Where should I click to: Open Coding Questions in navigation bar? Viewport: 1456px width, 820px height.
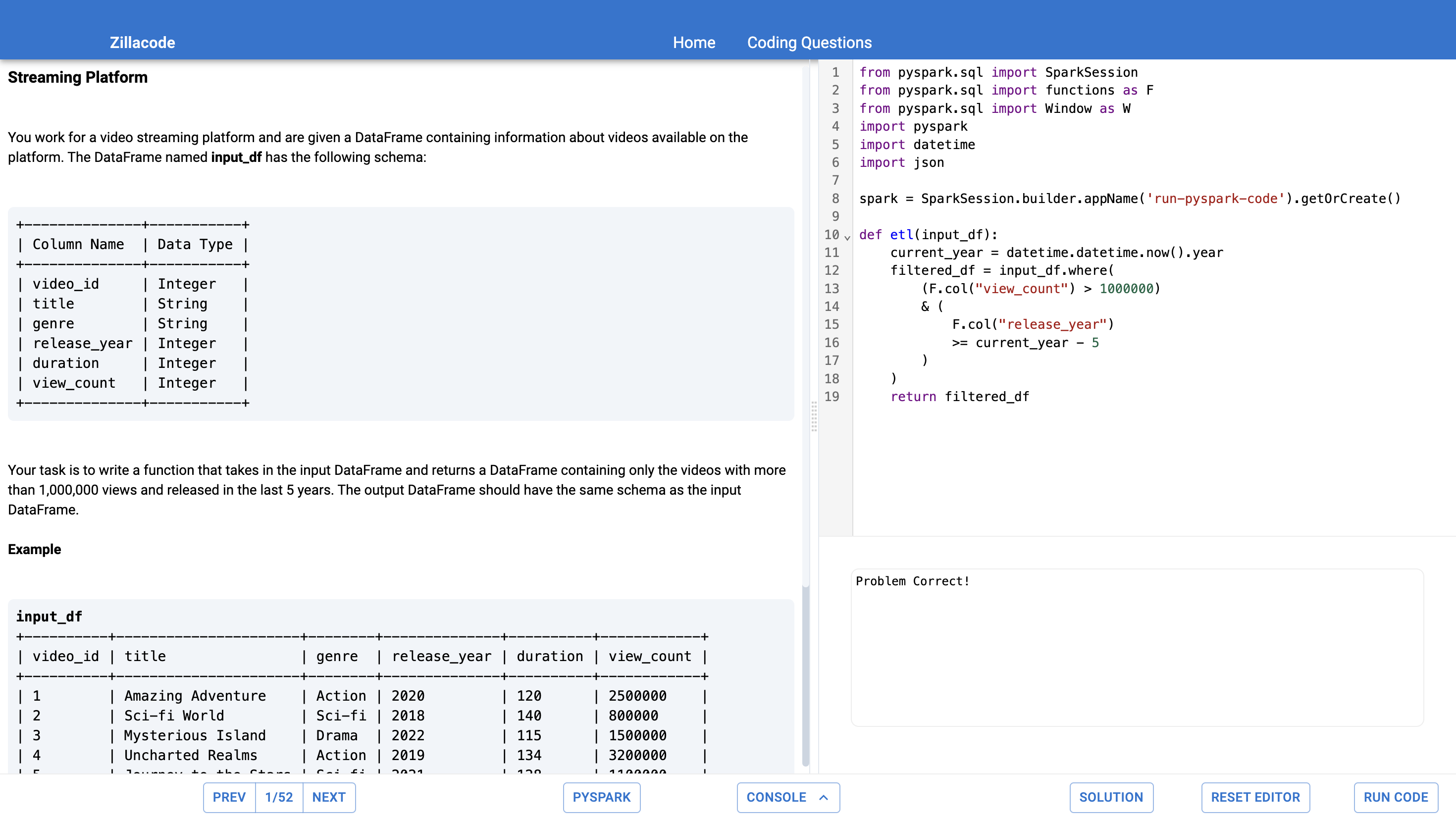(809, 43)
